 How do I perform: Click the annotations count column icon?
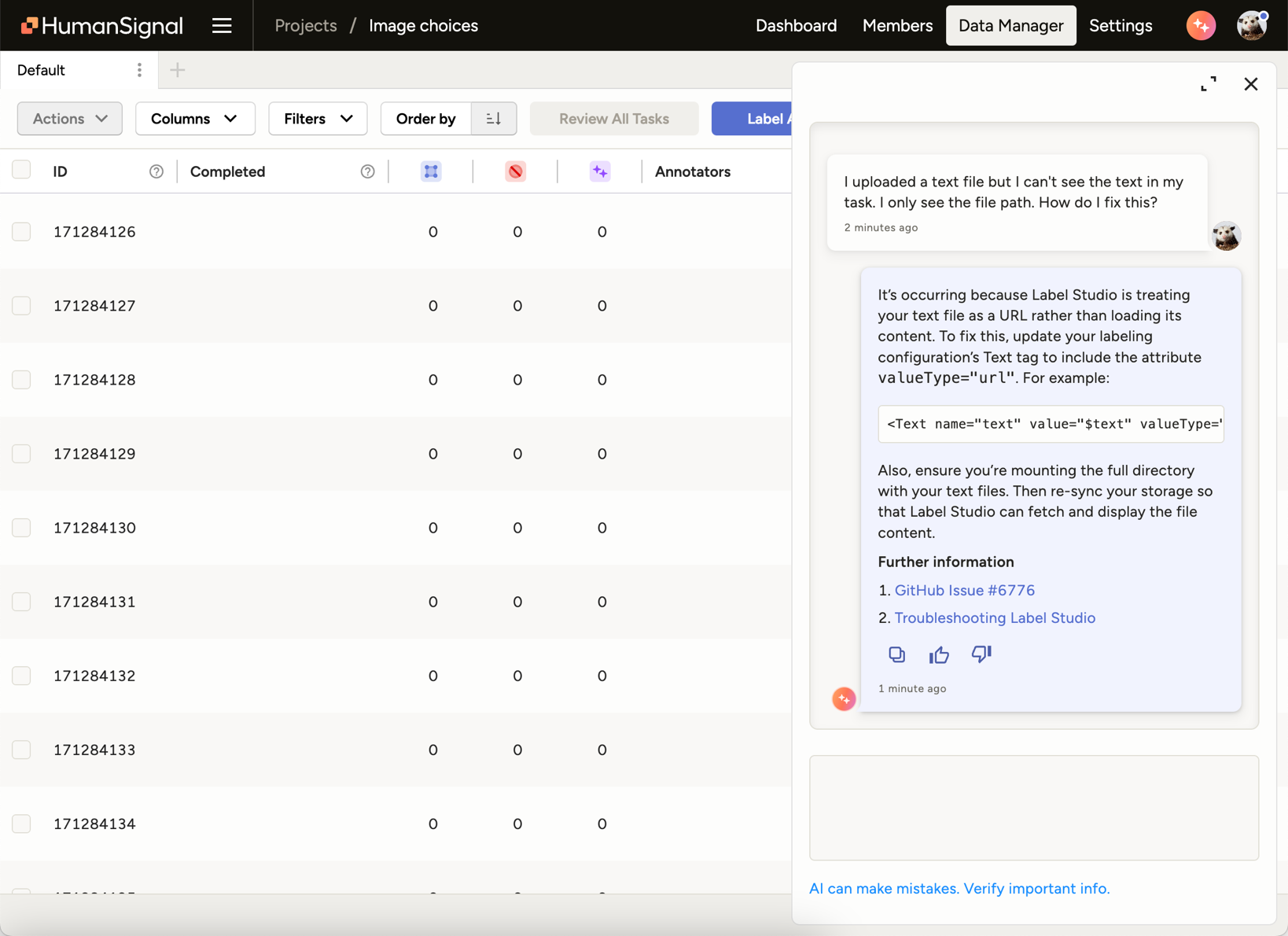[x=431, y=171]
